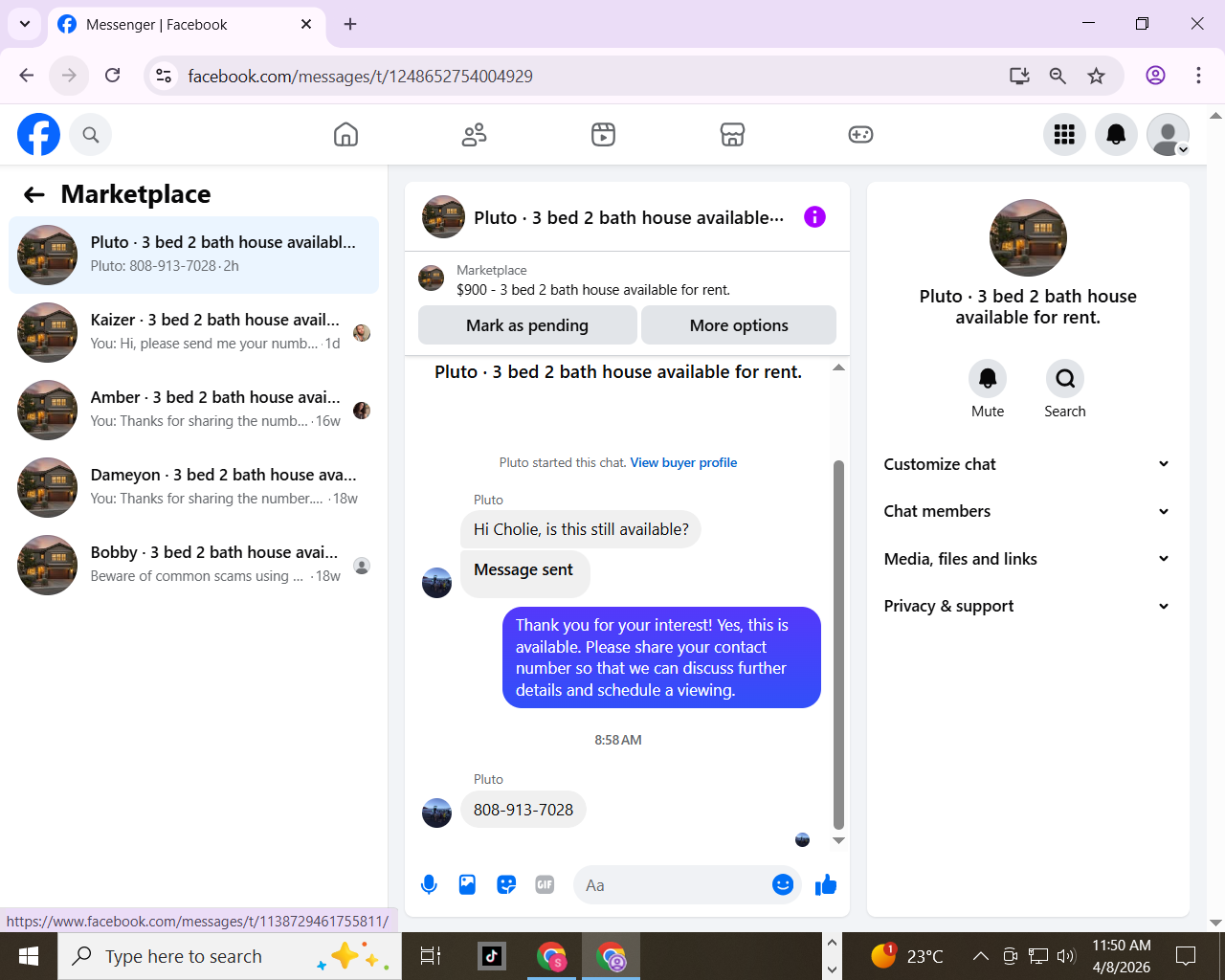
Task: Click the listing thumbnail in the right panel
Action: click(1028, 237)
